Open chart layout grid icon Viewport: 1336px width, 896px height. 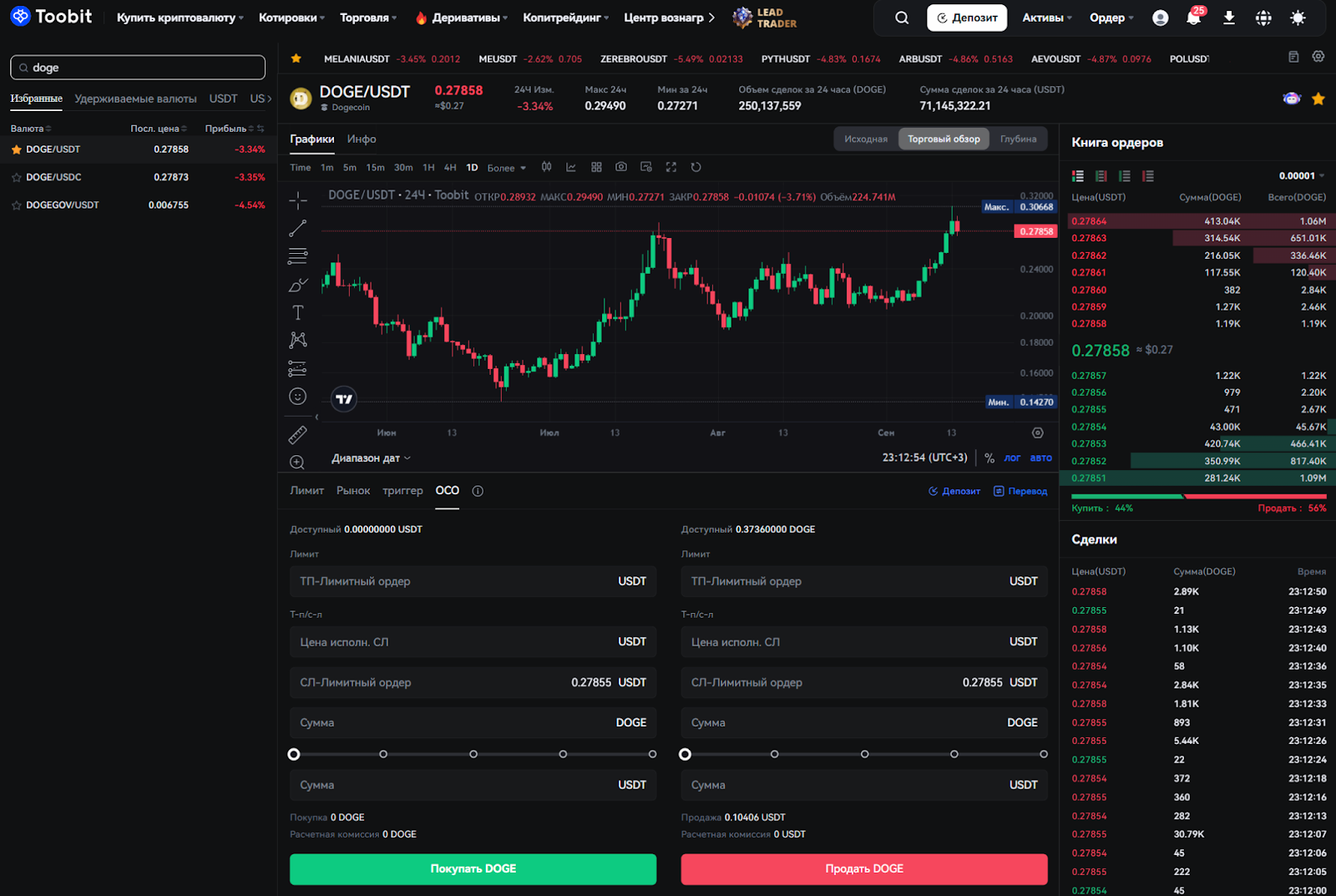596,167
